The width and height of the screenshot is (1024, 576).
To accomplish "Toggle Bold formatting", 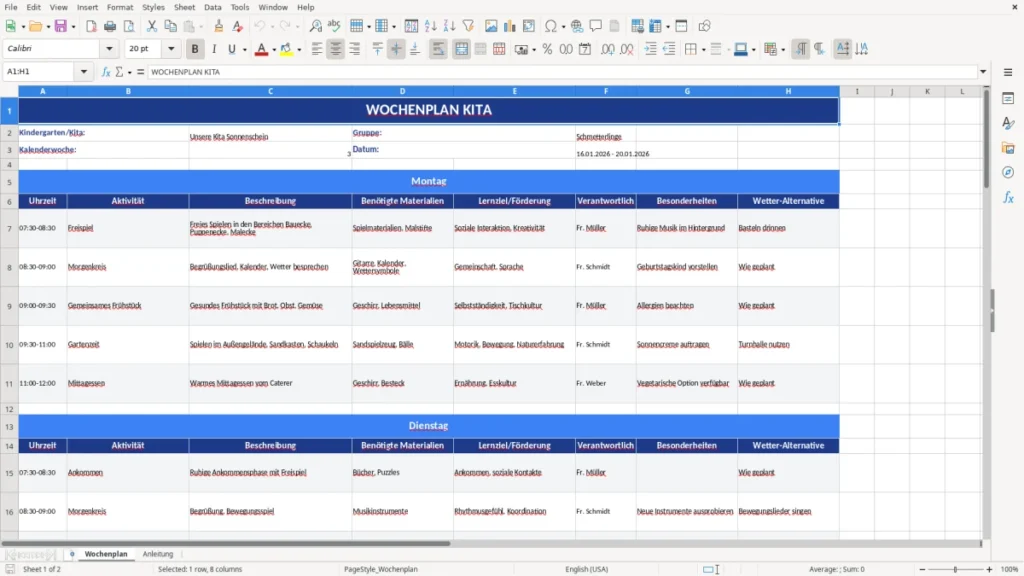I will coord(195,49).
